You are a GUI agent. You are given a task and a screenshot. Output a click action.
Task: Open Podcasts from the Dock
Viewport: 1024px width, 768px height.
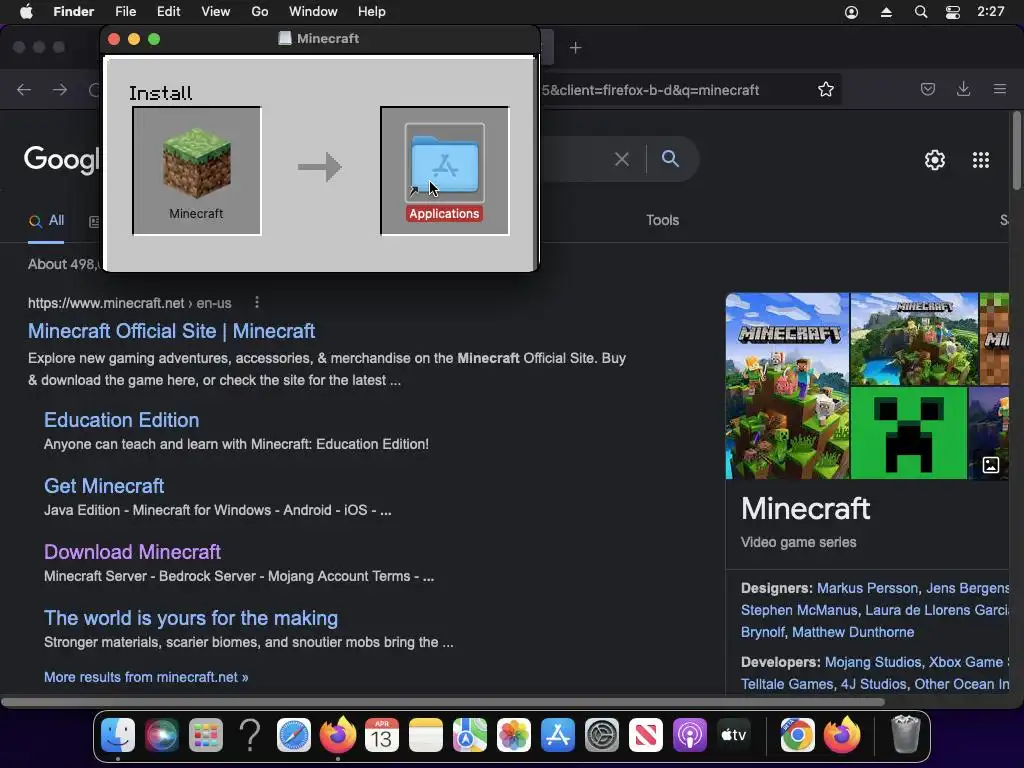690,736
